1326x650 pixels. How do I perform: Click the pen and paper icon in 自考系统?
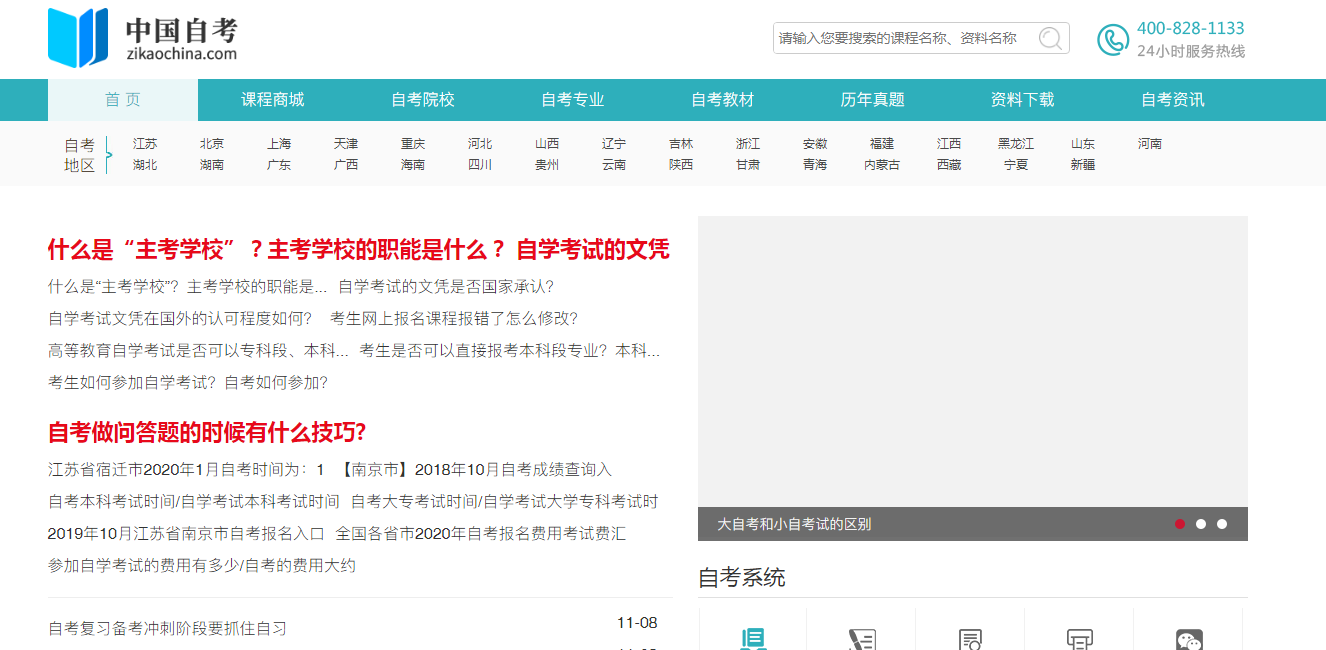[x=861, y=639]
